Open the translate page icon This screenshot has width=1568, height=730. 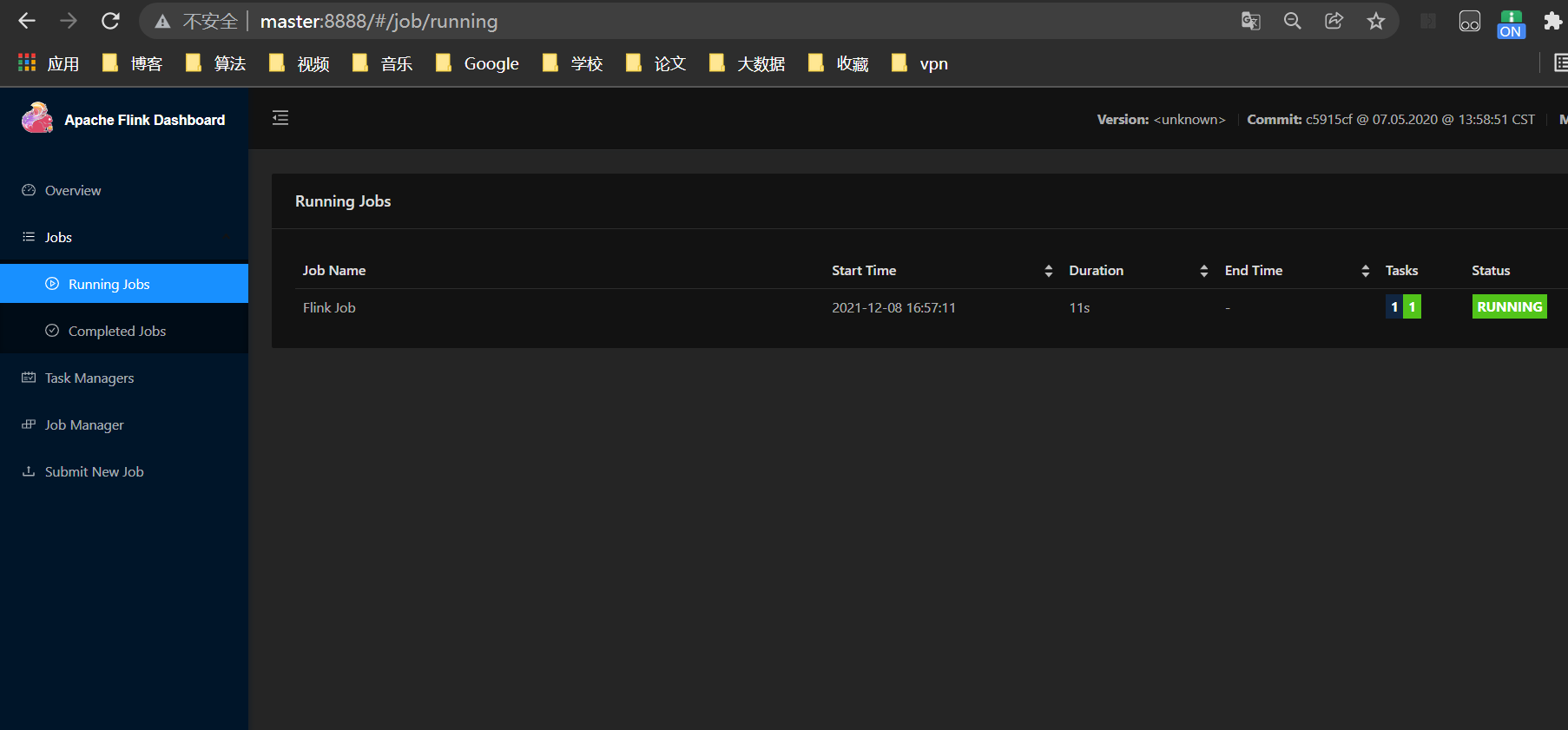coord(1250,21)
